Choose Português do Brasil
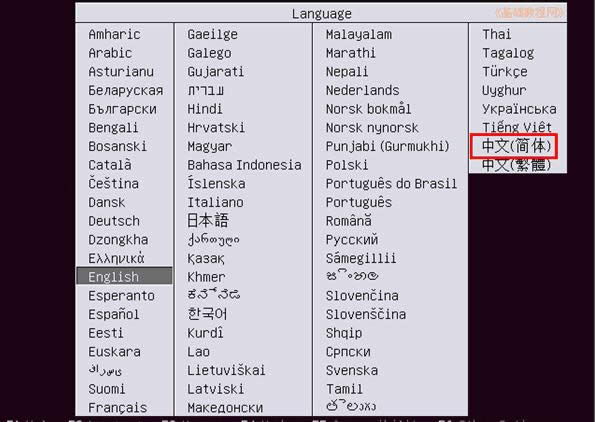 click(x=391, y=184)
